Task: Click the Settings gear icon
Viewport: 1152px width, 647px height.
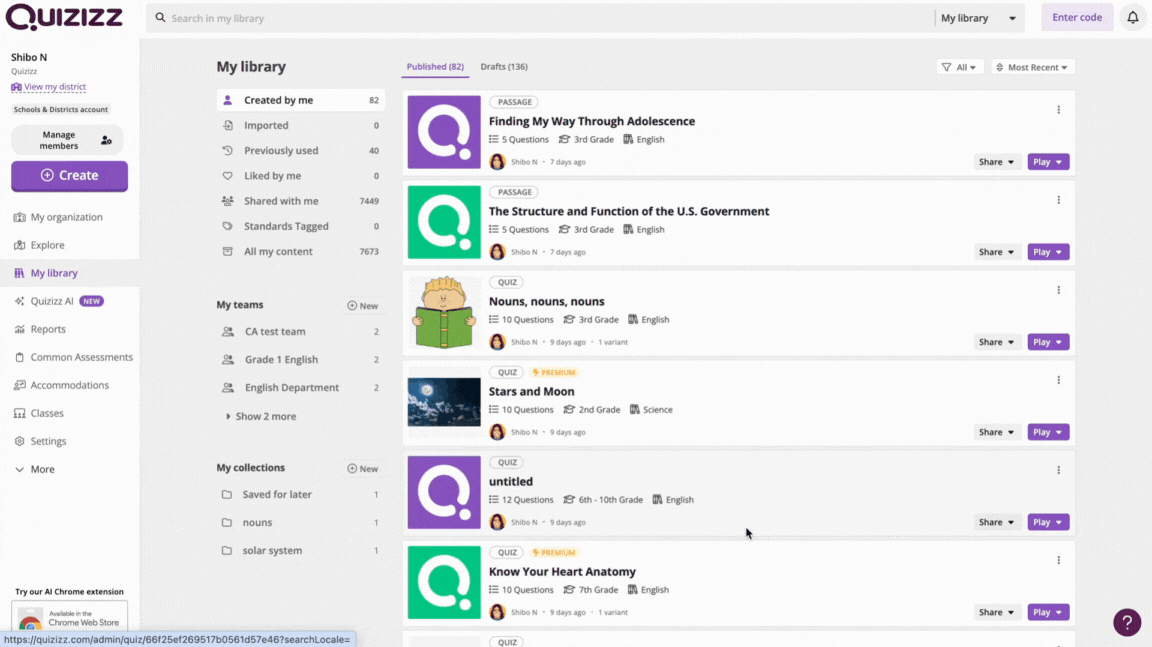Action: (x=20, y=441)
